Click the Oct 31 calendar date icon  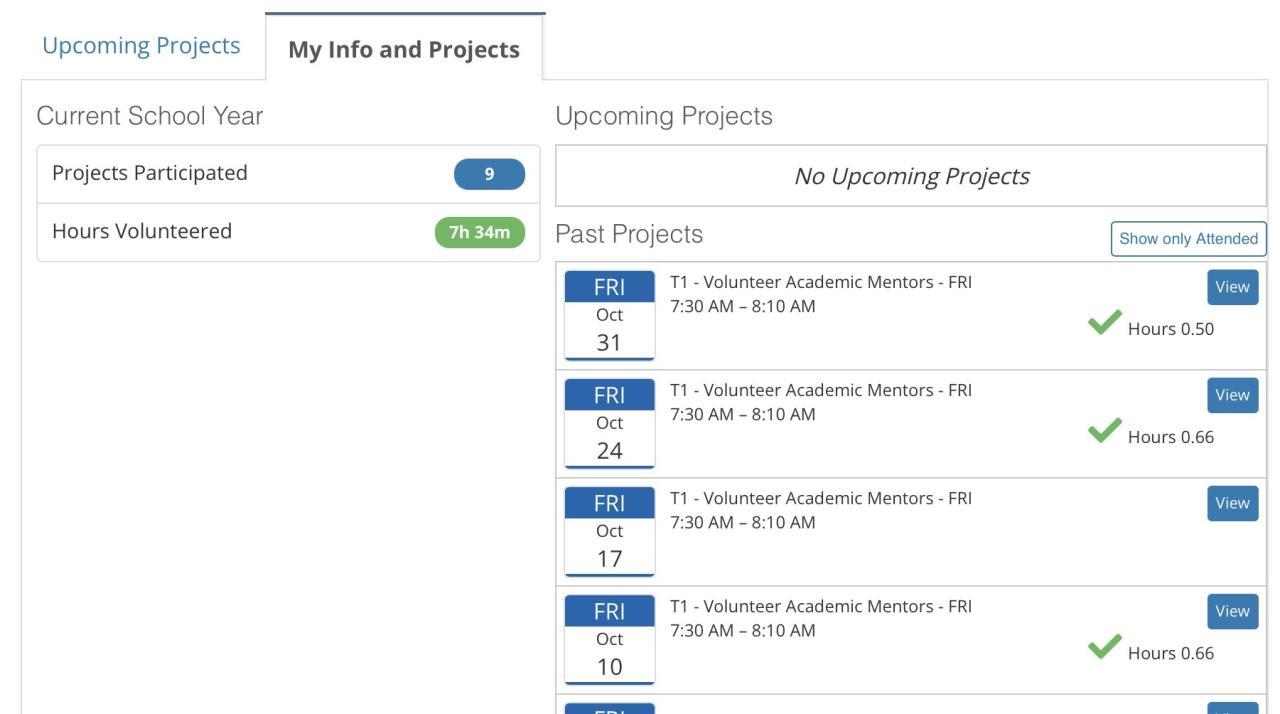pos(609,315)
